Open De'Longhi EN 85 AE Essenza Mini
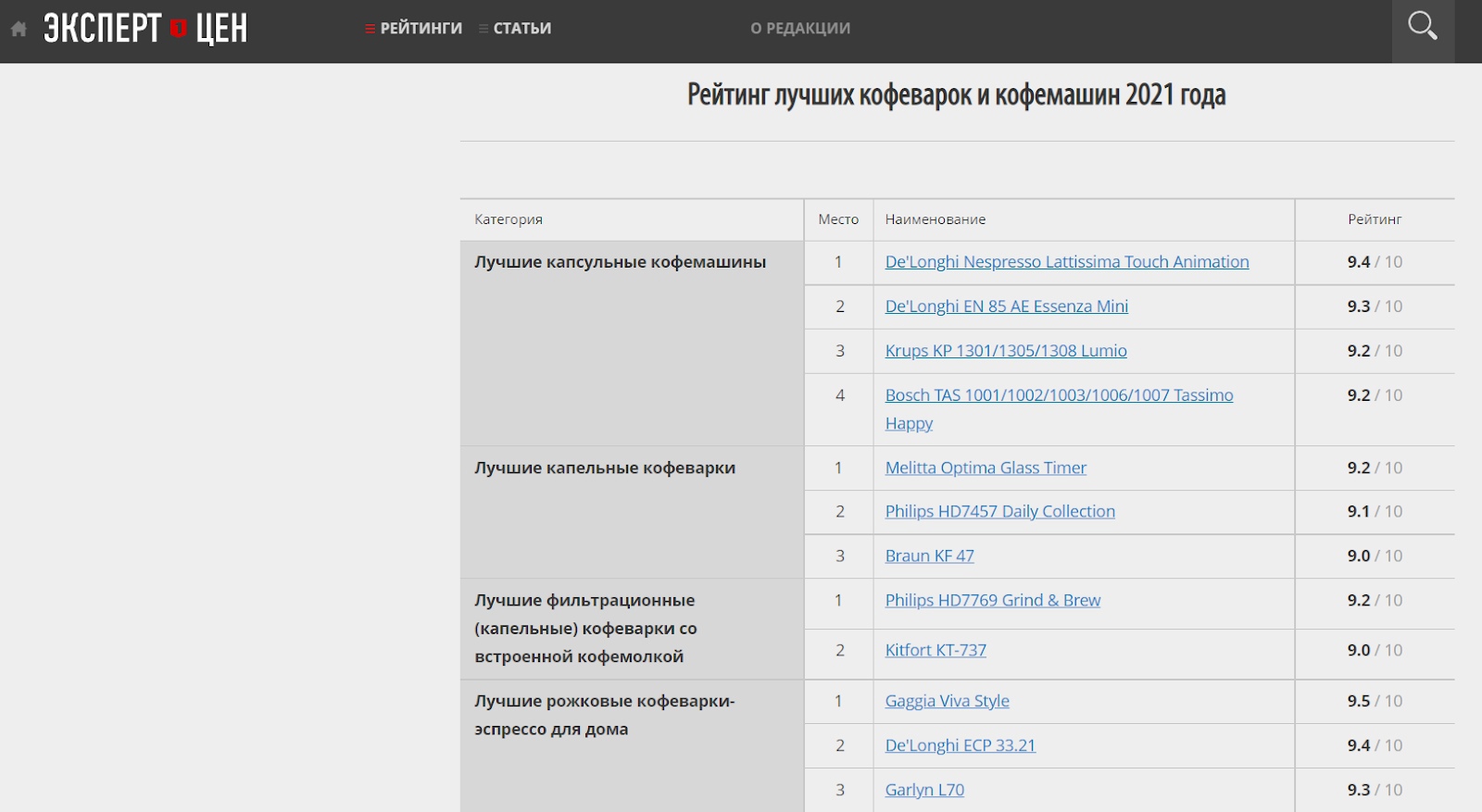Screen dimensions: 1482x812 pyautogui.click(x=1007, y=306)
